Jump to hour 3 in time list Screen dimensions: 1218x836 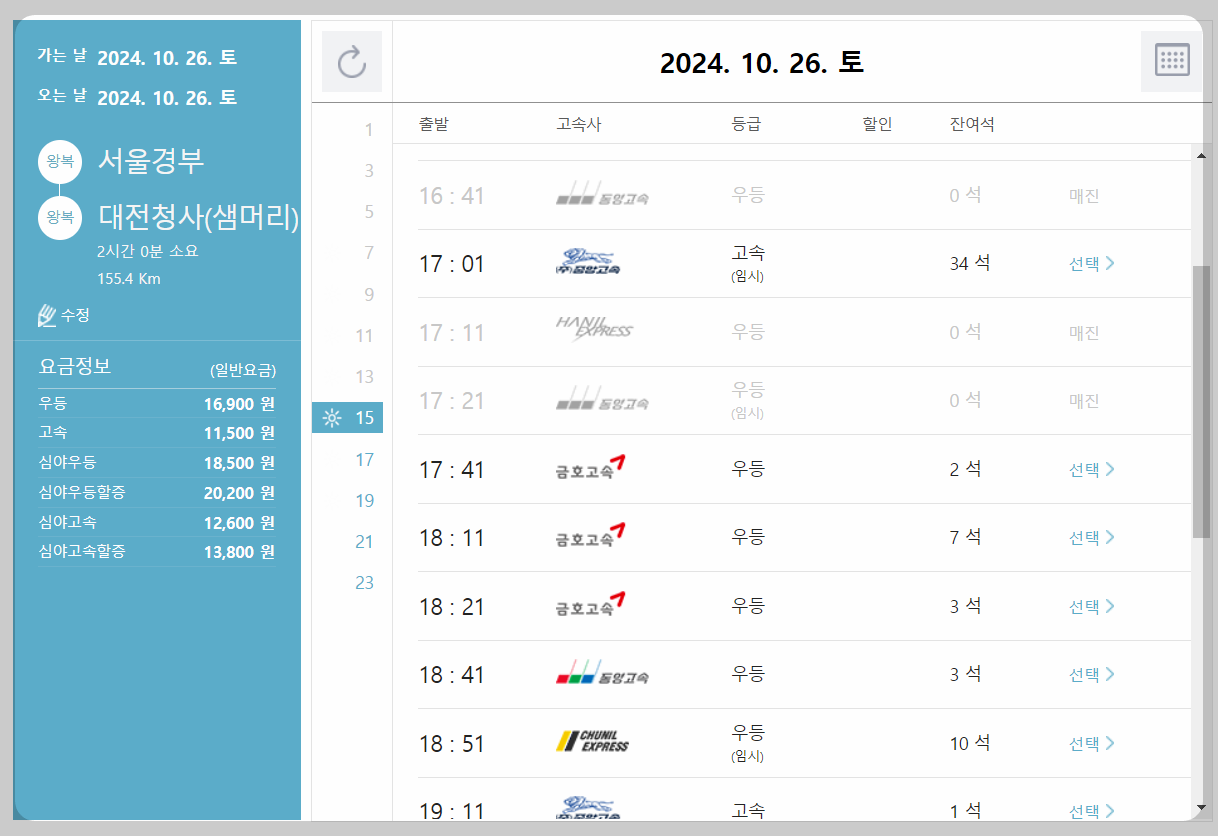tap(368, 171)
